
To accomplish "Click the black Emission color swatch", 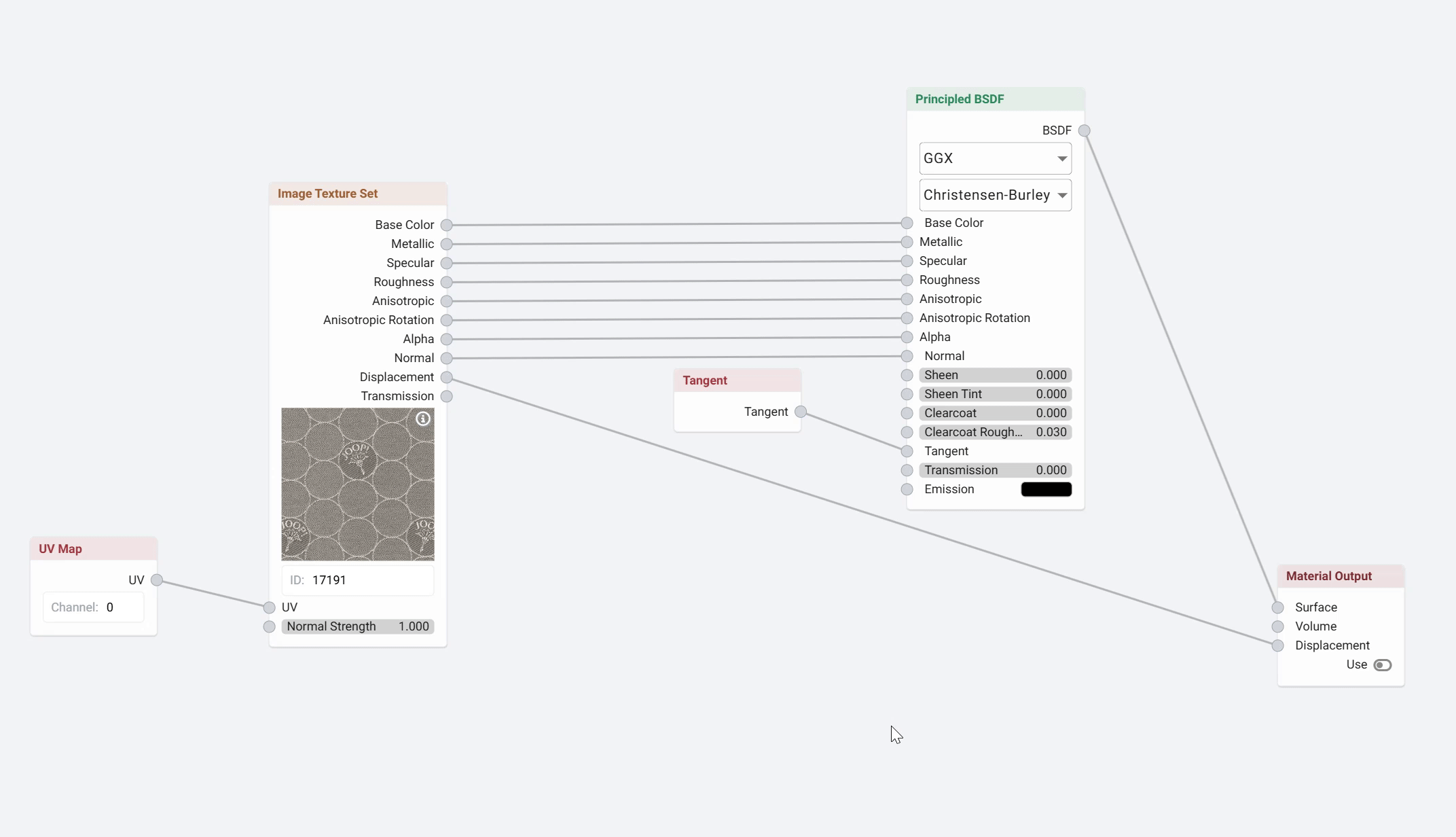I will [x=1046, y=489].
